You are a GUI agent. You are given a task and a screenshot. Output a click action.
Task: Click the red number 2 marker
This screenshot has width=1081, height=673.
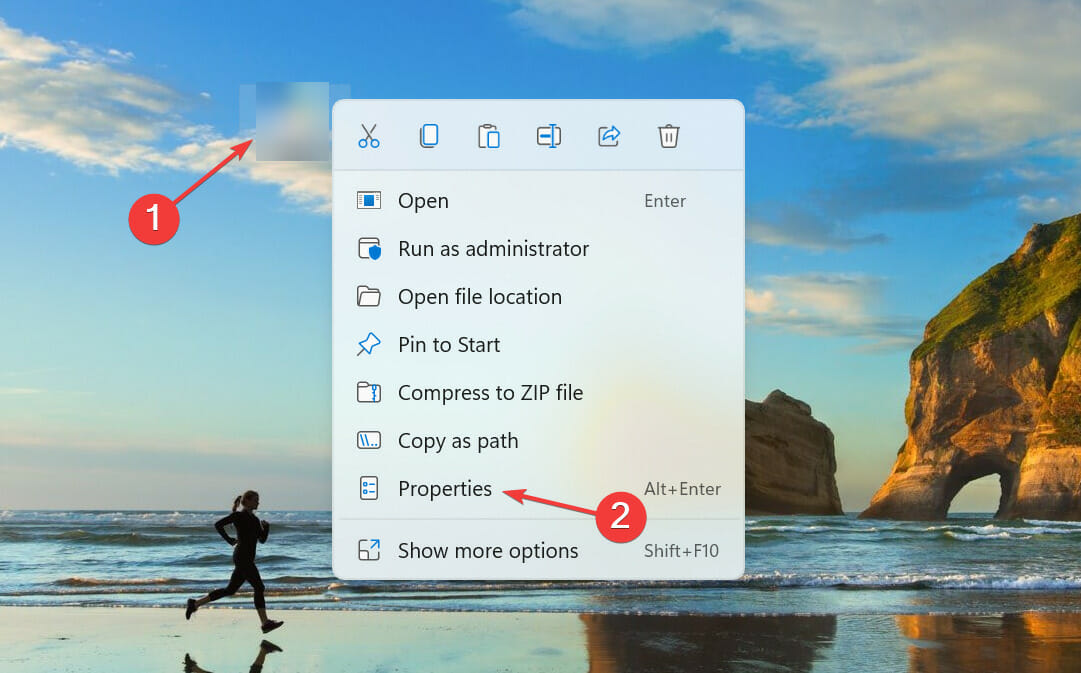[620, 516]
